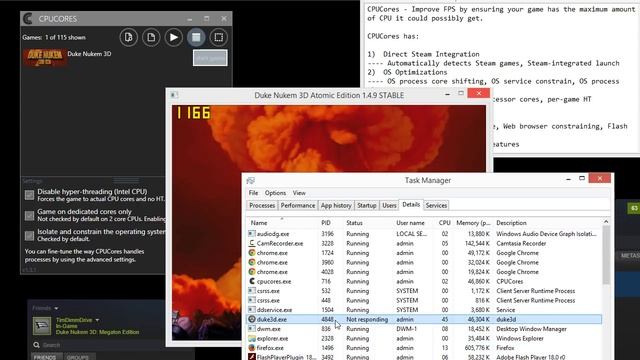Click the dashed square icon in CPUCores toolbar
Image resolution: width=640 pixels, height=360 pixels.
pyautogui.click(x=218, y=38)
